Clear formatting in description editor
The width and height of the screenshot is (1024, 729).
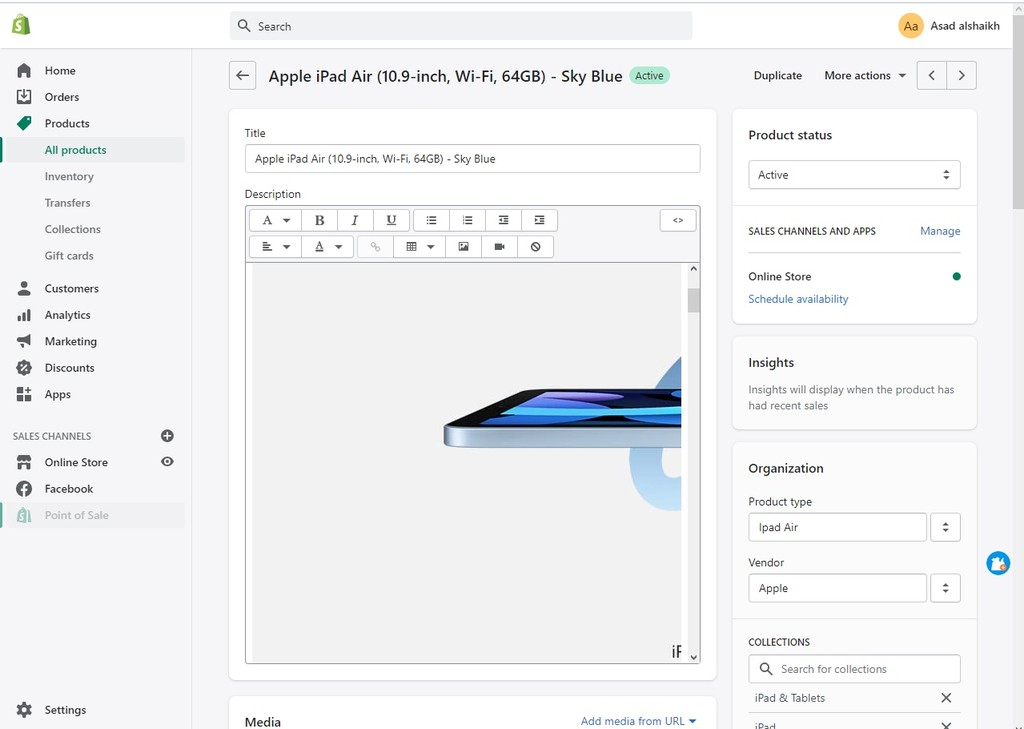point(536,247)
